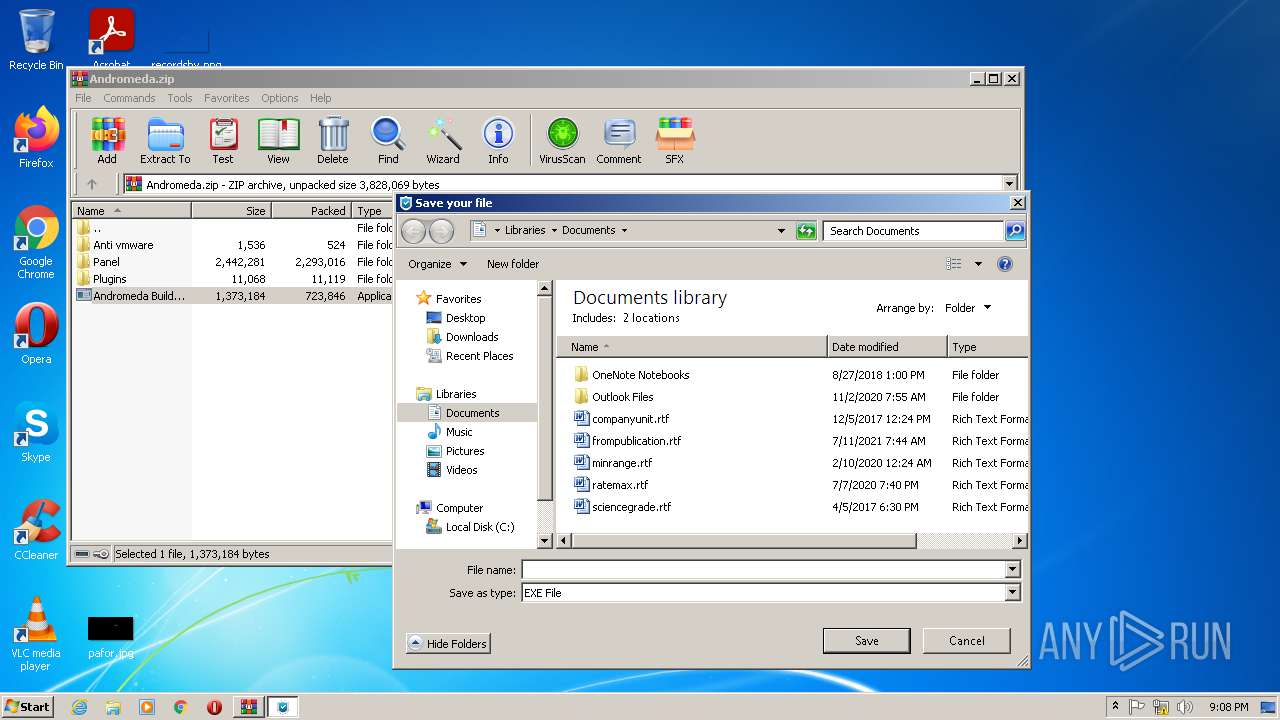This screenshot has width=1280, height=720.
Task: Click the Find magnifier icon
Action: click(x=388, y=140)
